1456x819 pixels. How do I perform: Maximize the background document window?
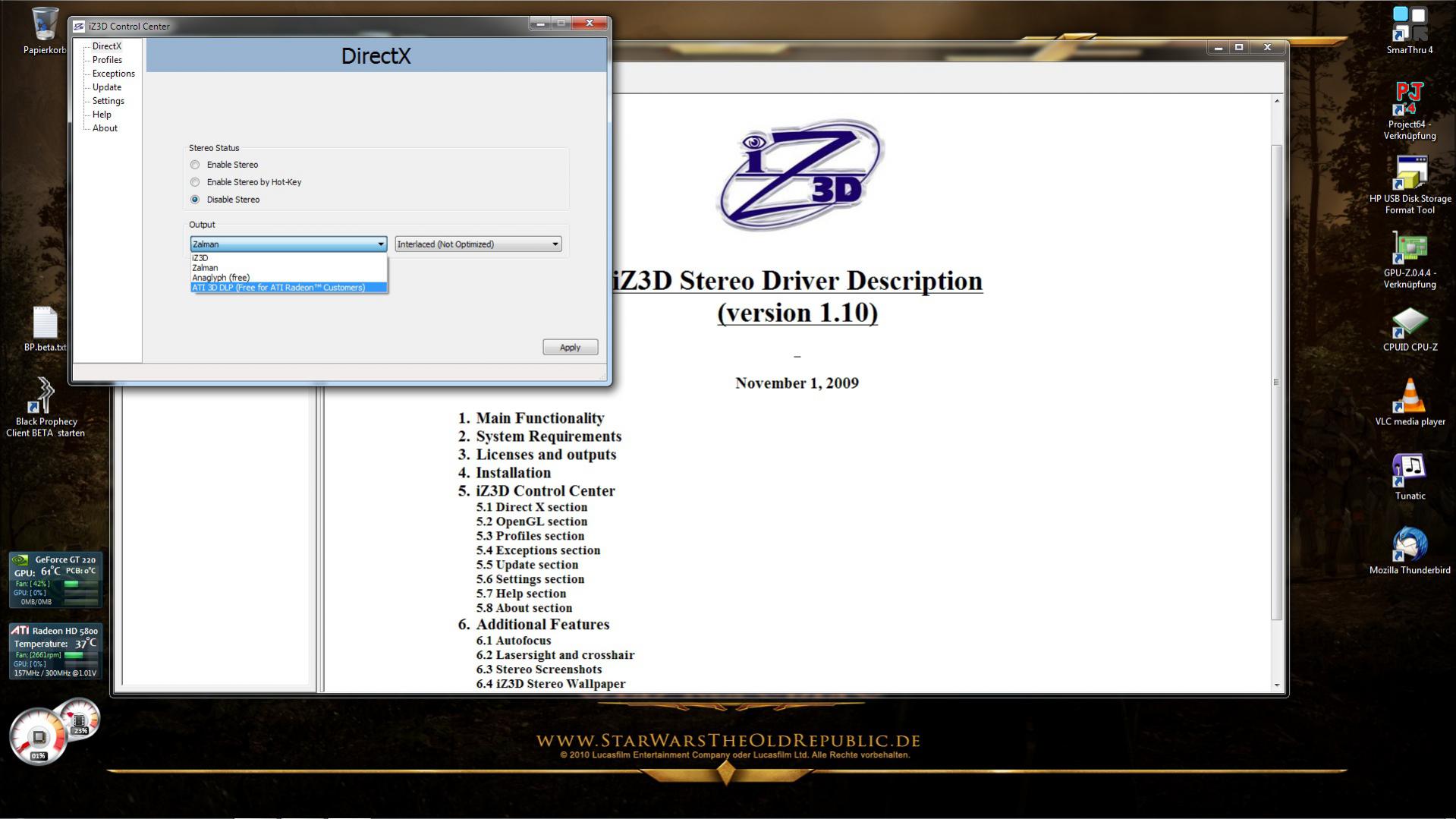(1239, 47)
